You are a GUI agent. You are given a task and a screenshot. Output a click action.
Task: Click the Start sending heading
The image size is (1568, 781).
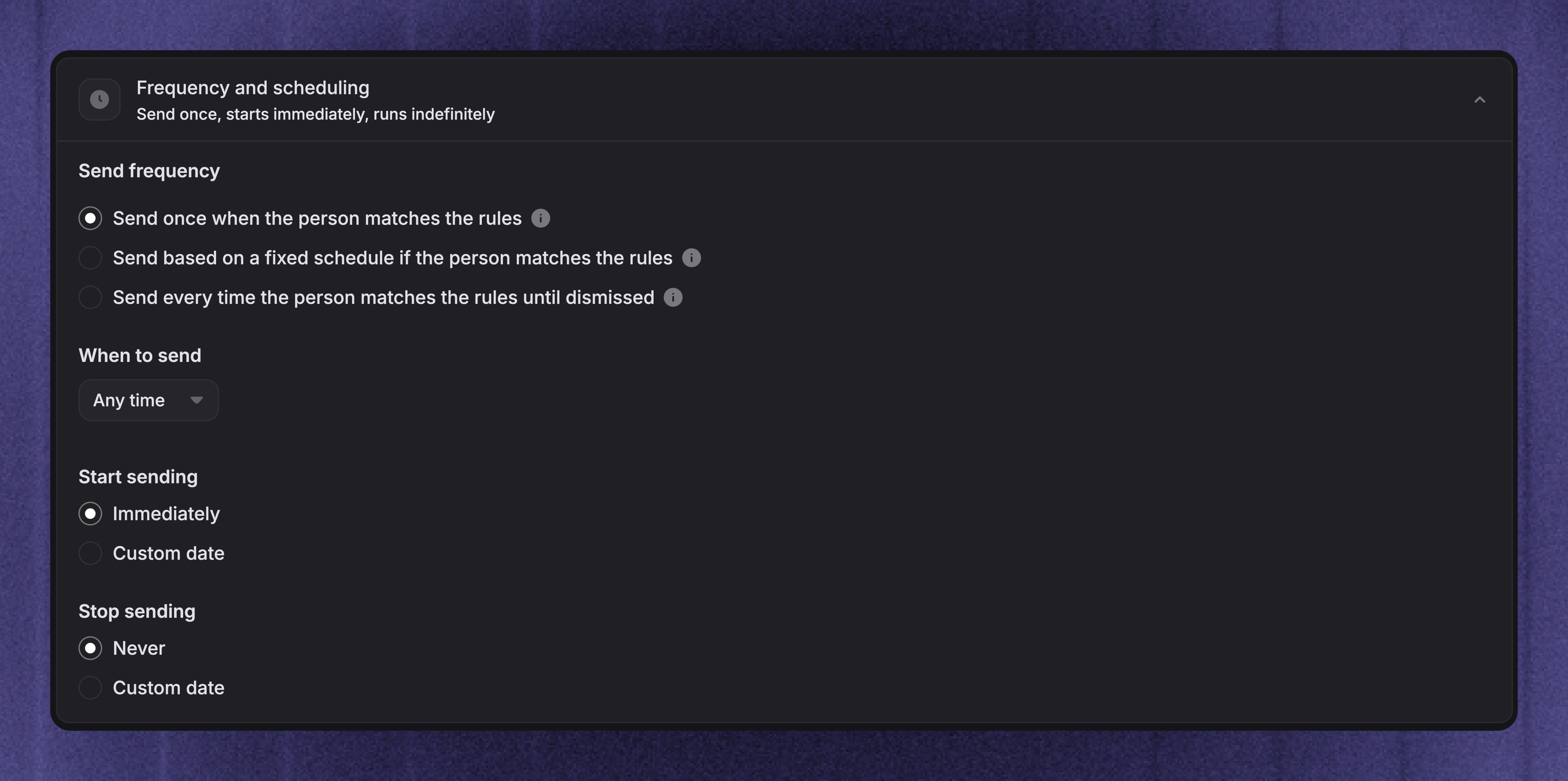pos(138,477)
